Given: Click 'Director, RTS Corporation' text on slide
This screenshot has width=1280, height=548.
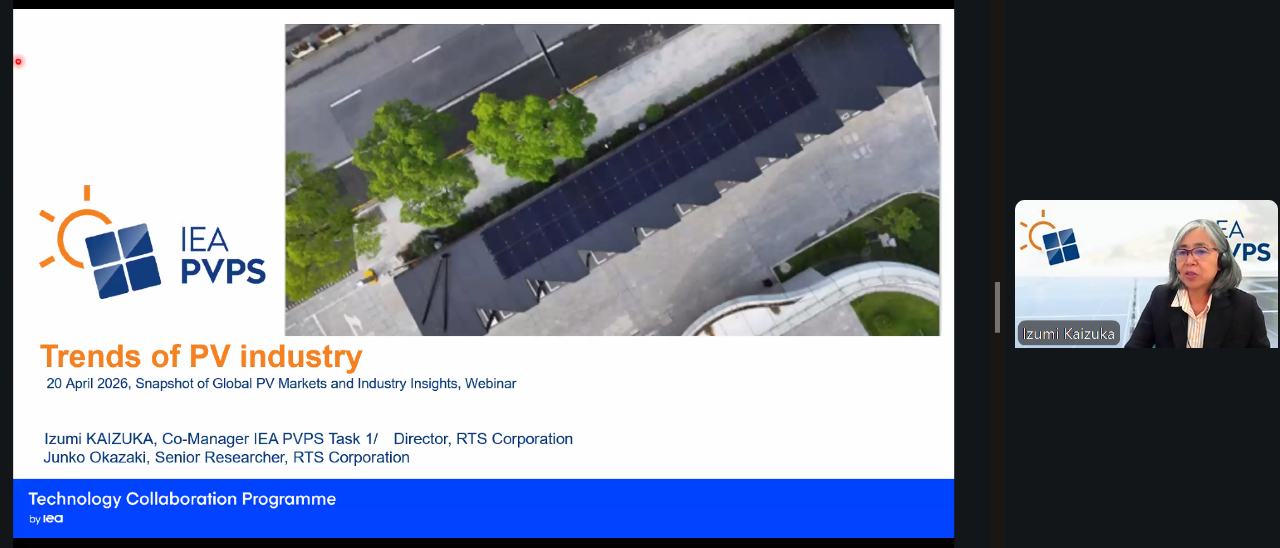Looking at the screenshot, I should pos(483,439).
